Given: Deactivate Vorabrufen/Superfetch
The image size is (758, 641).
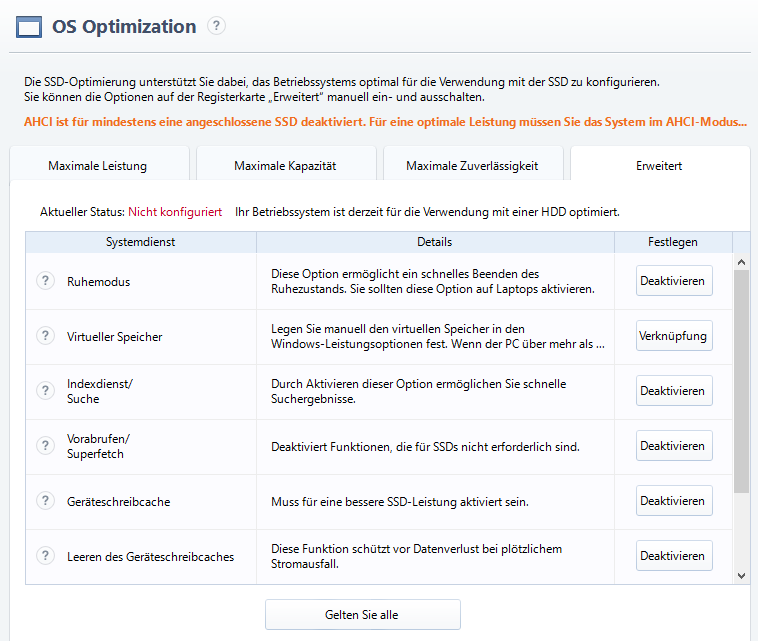Looking at the screenshot, I should click(674, 446).
